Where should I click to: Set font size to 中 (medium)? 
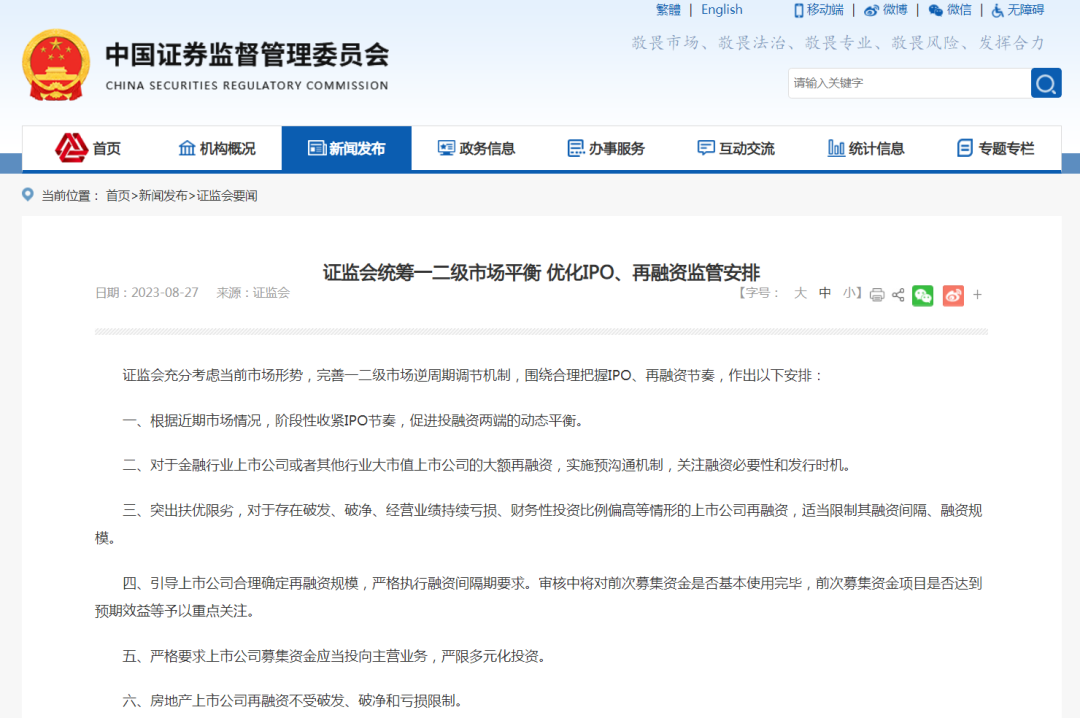(x=825, y=293)
